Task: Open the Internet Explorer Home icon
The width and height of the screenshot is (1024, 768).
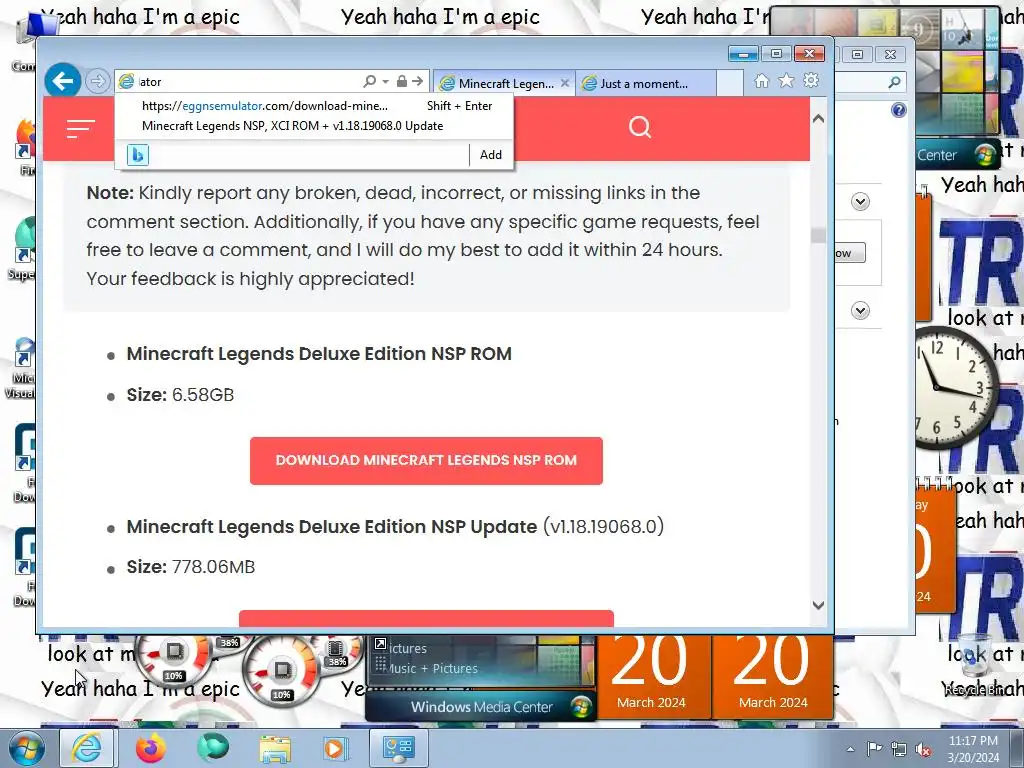Action: coord(761,80)
